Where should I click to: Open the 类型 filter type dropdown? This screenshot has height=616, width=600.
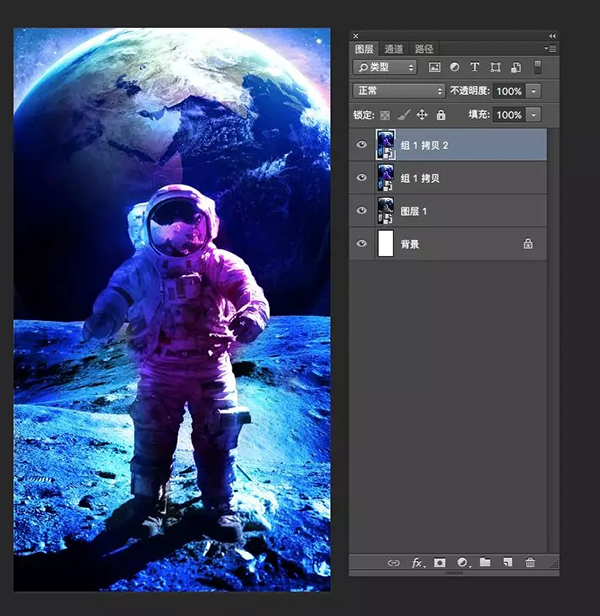(x=385, y=67)
